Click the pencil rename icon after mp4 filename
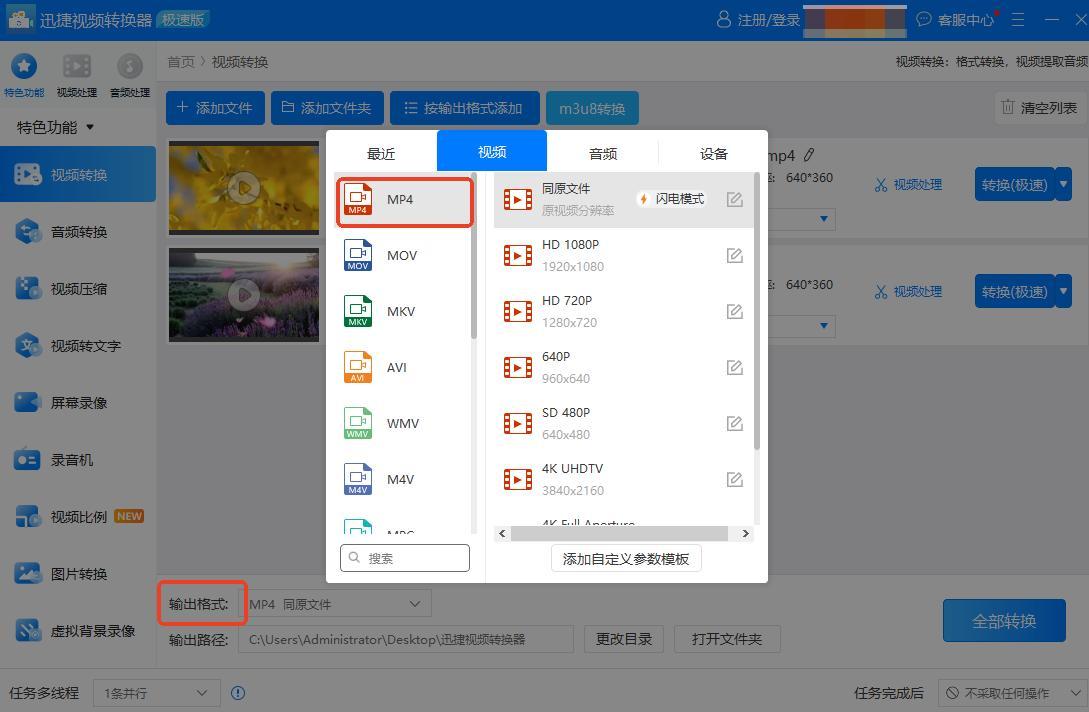The height and width of the screenshot is (712, 1089). coord(809,155)
